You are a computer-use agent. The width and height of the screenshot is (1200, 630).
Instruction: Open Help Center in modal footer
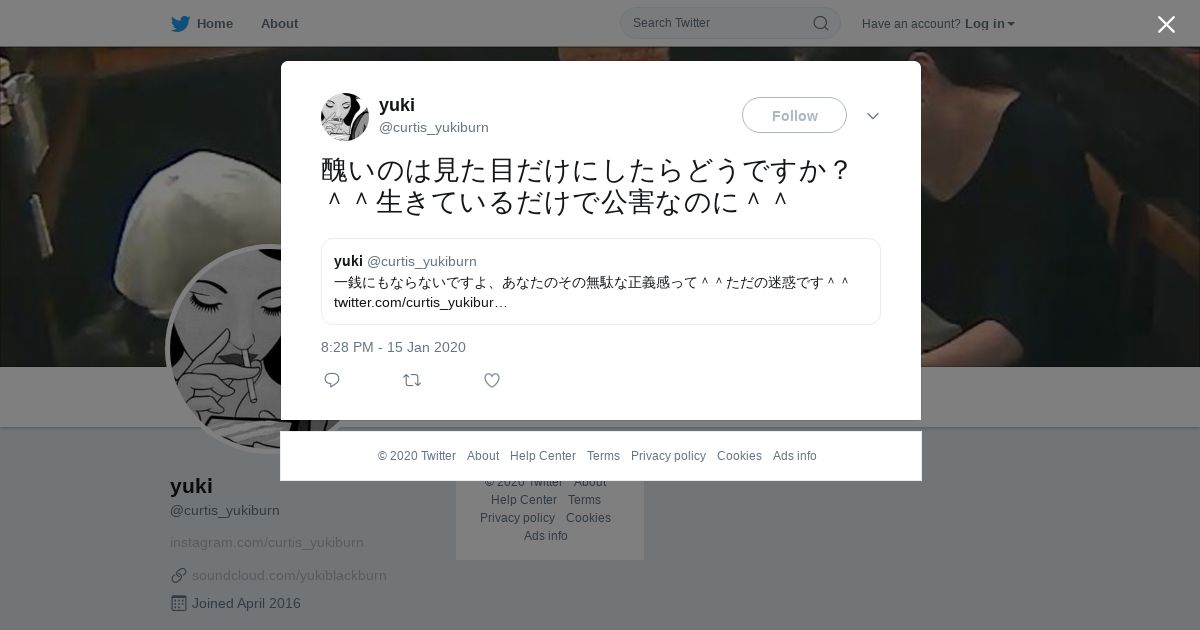coord(543,456)
